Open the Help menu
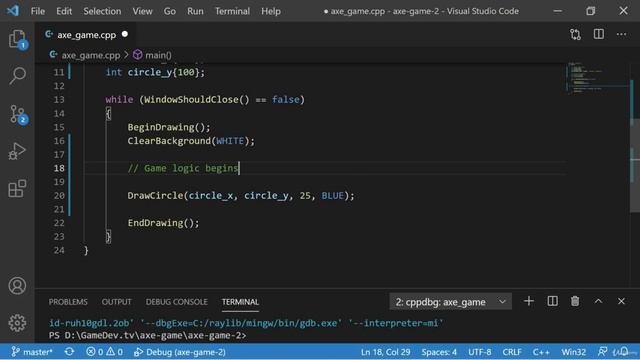The image size is (640, 360). click(x=271, y=11)
